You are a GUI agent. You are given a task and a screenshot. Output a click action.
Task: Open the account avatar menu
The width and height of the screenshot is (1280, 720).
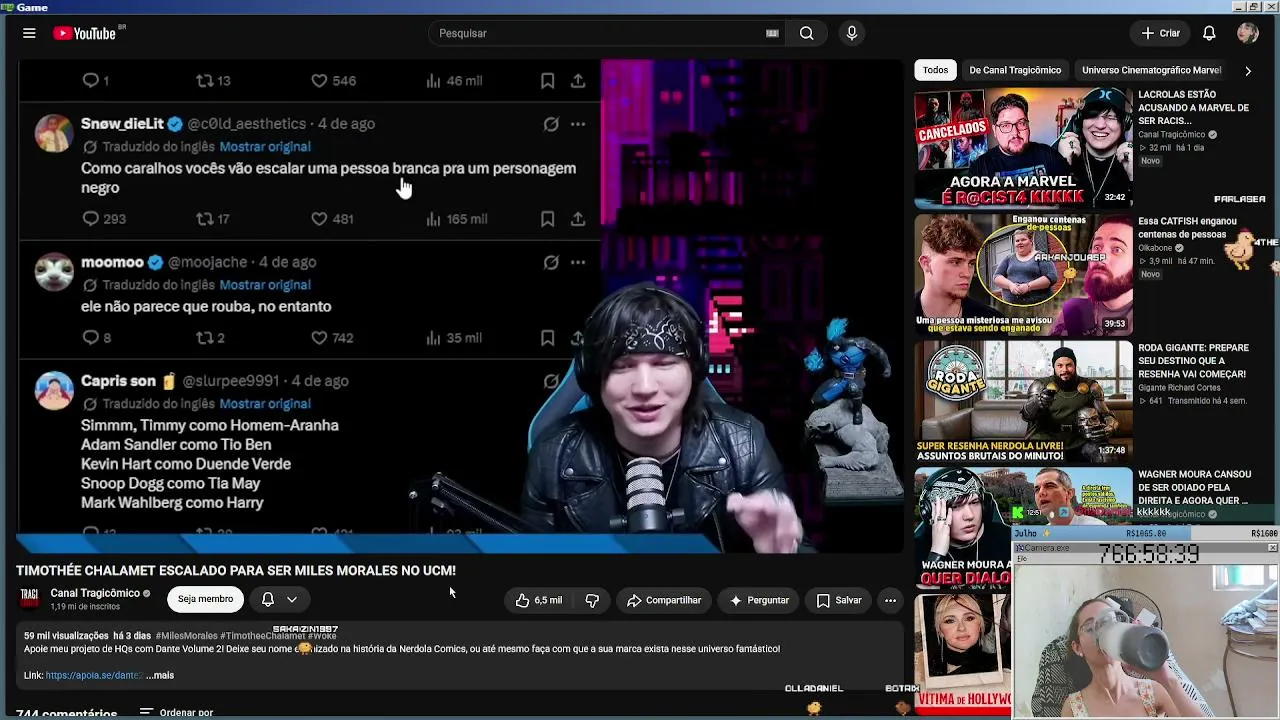tap(1247, 33)
